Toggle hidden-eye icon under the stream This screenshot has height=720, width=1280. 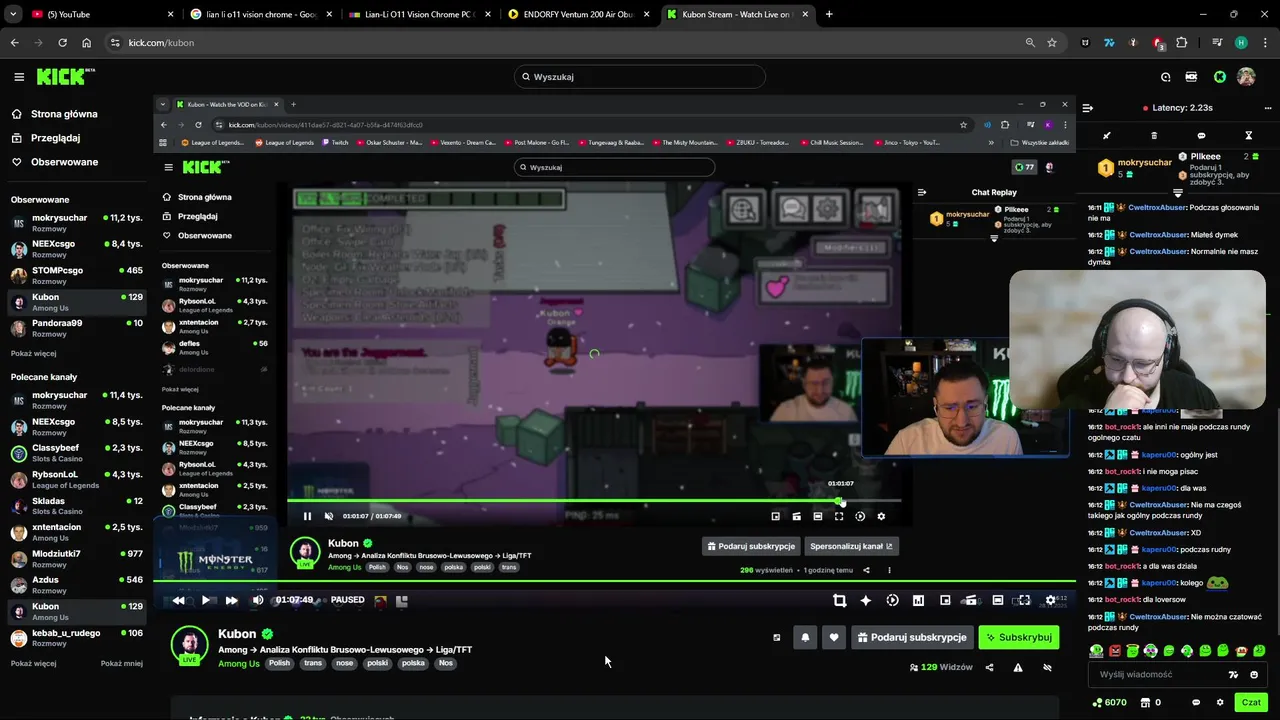click(x=1047, y=667)
